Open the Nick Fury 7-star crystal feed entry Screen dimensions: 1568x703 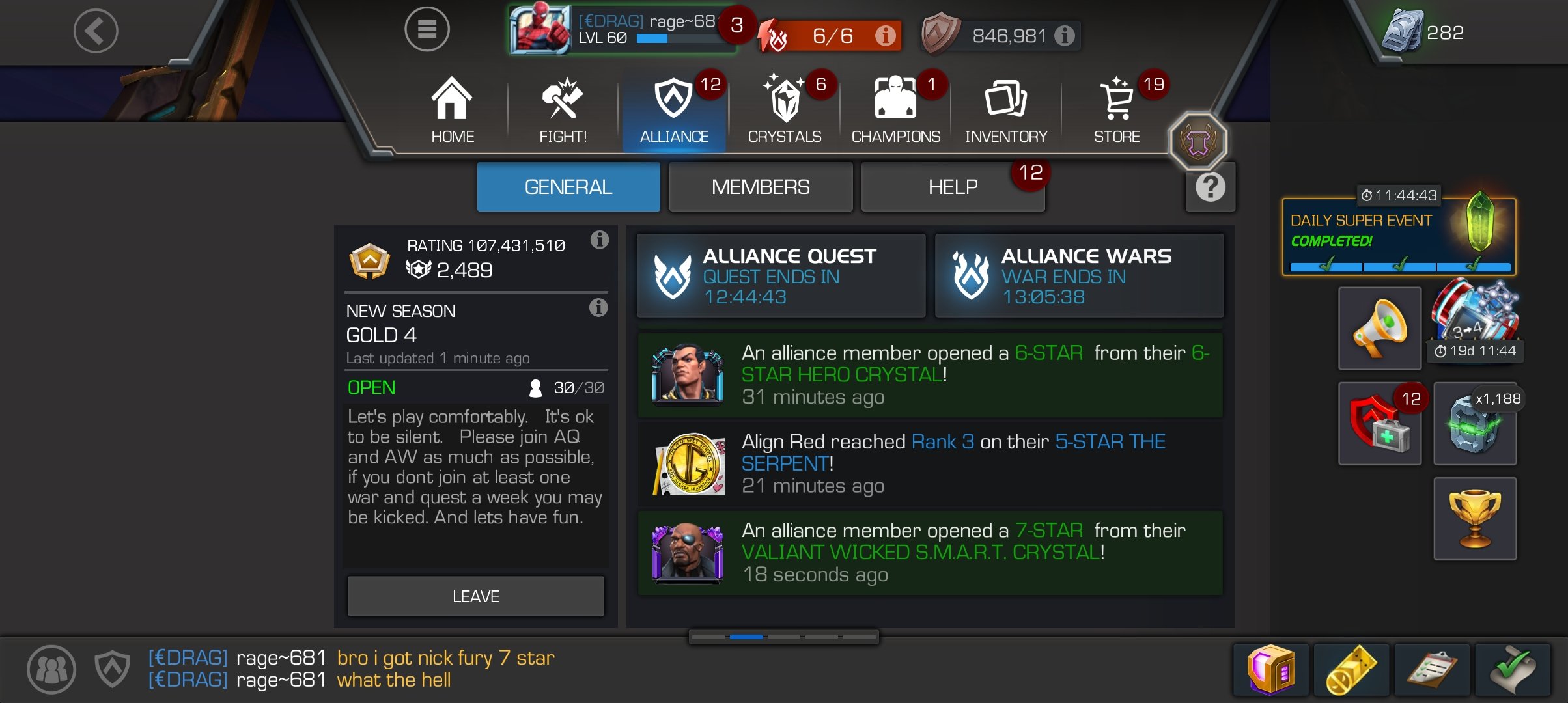[x=930, y=553]
